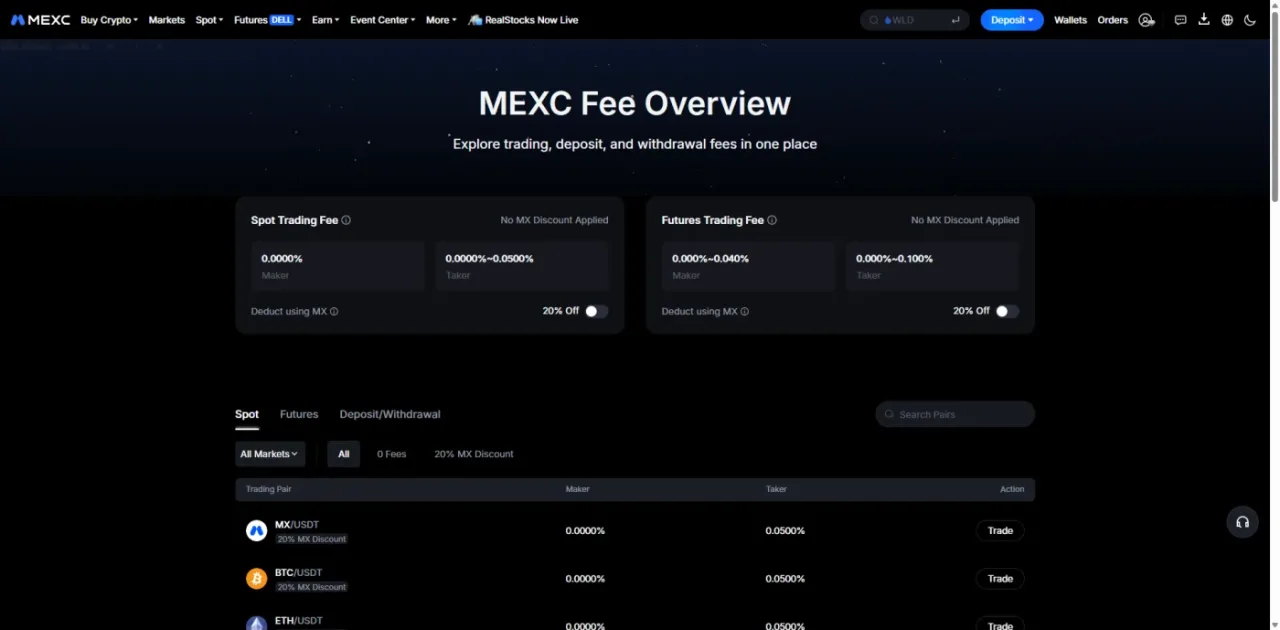Click the 20% MX Discount tag under MX/USDT

pos(312,539)
